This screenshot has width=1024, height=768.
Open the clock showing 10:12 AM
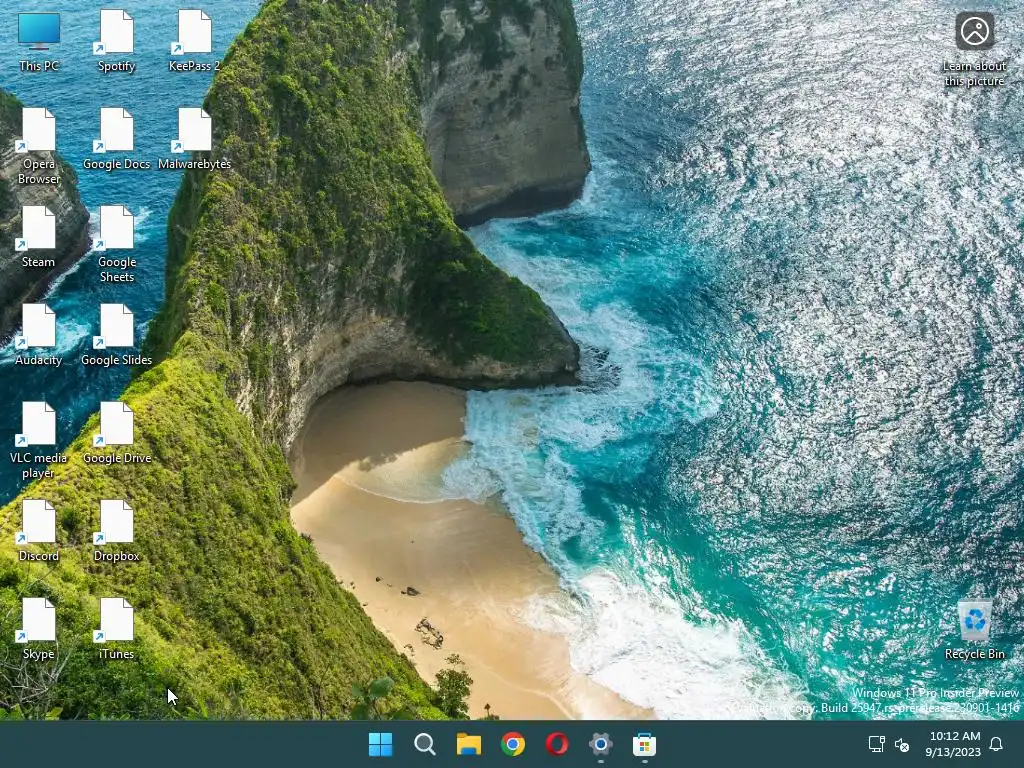pos(953,744)
